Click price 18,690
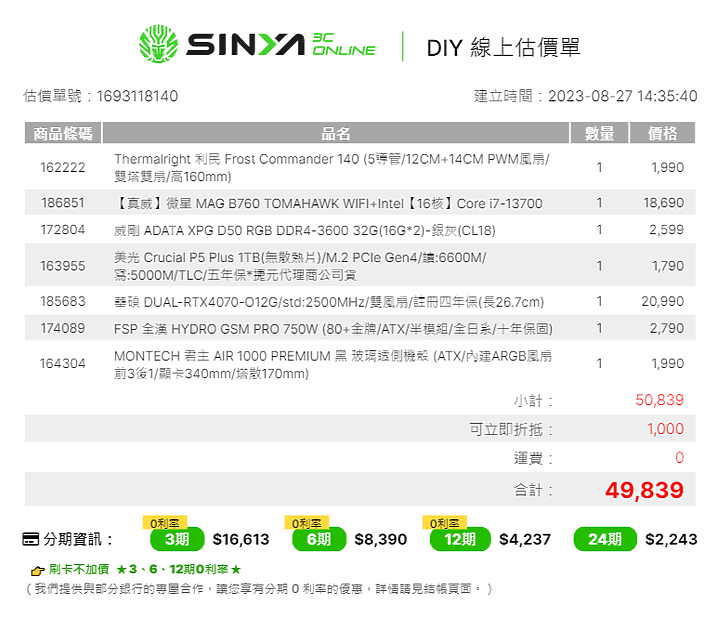 pyautogui.click(x=664, y=203)
